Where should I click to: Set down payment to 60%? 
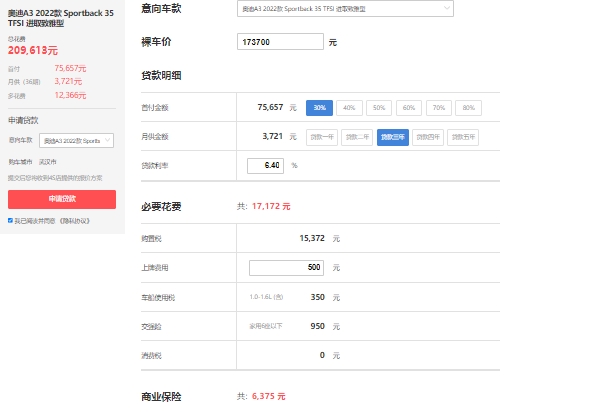pyautogui.click(x=408, y=107)
